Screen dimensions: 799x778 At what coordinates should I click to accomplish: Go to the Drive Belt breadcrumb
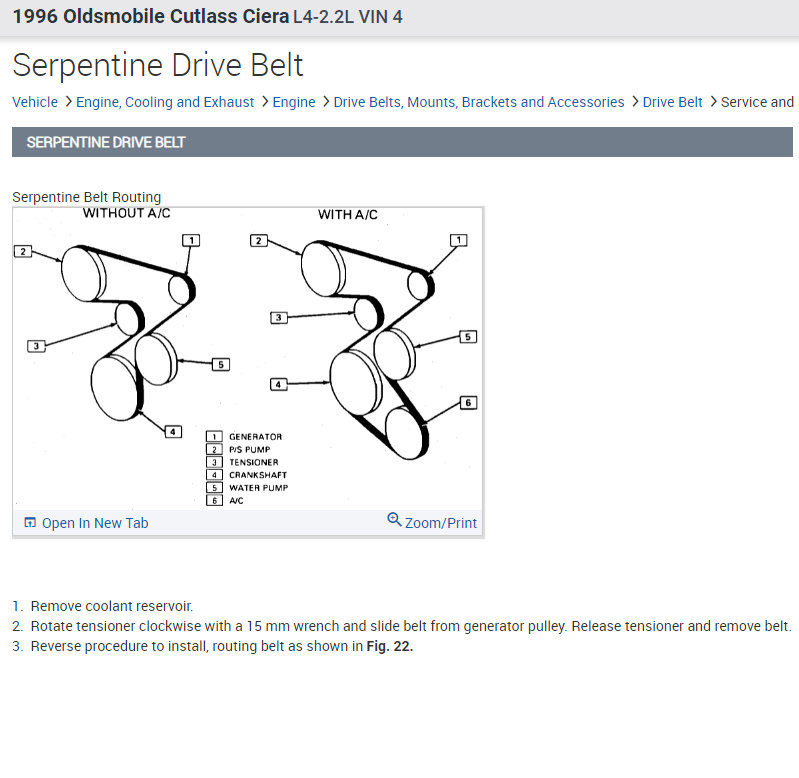click(x=673, y=102)
